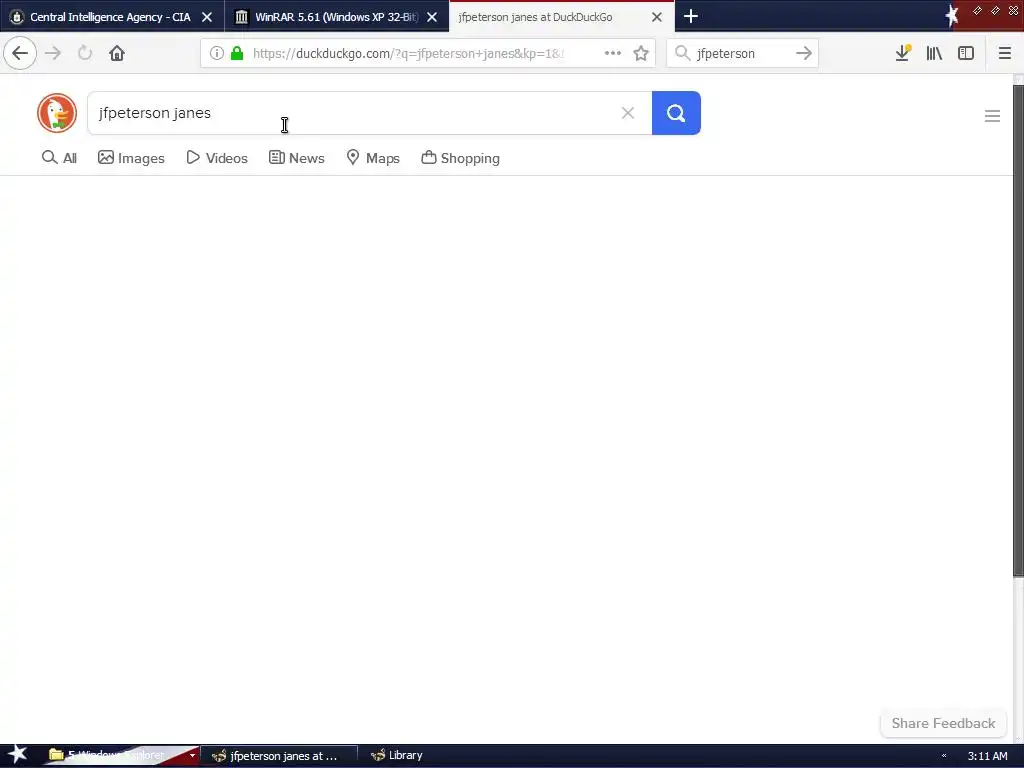Go back to the previous page
This screenshot has height=768, width=1024.
click(20, 53)
